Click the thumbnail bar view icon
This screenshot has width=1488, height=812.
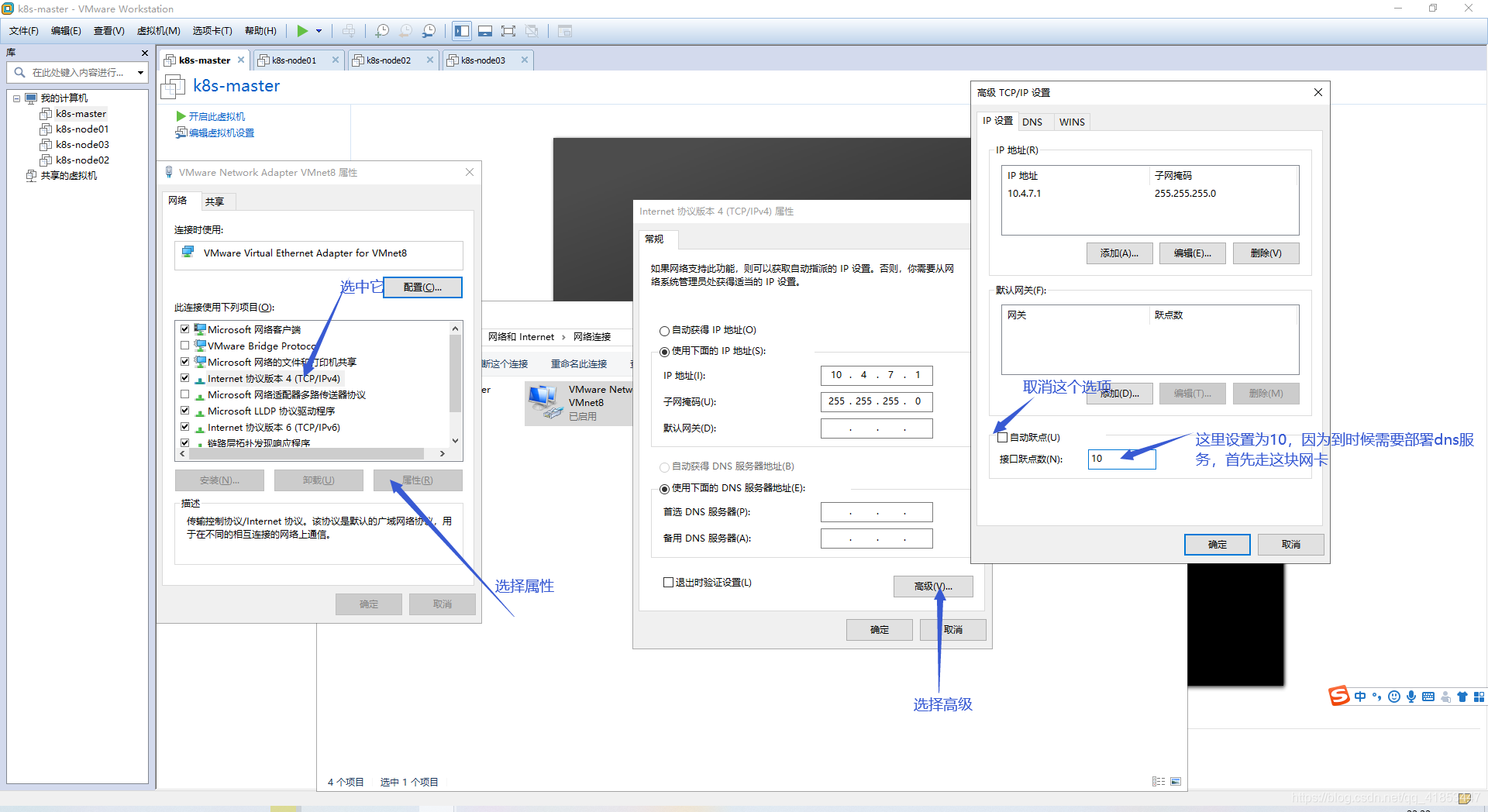[485, 31]
